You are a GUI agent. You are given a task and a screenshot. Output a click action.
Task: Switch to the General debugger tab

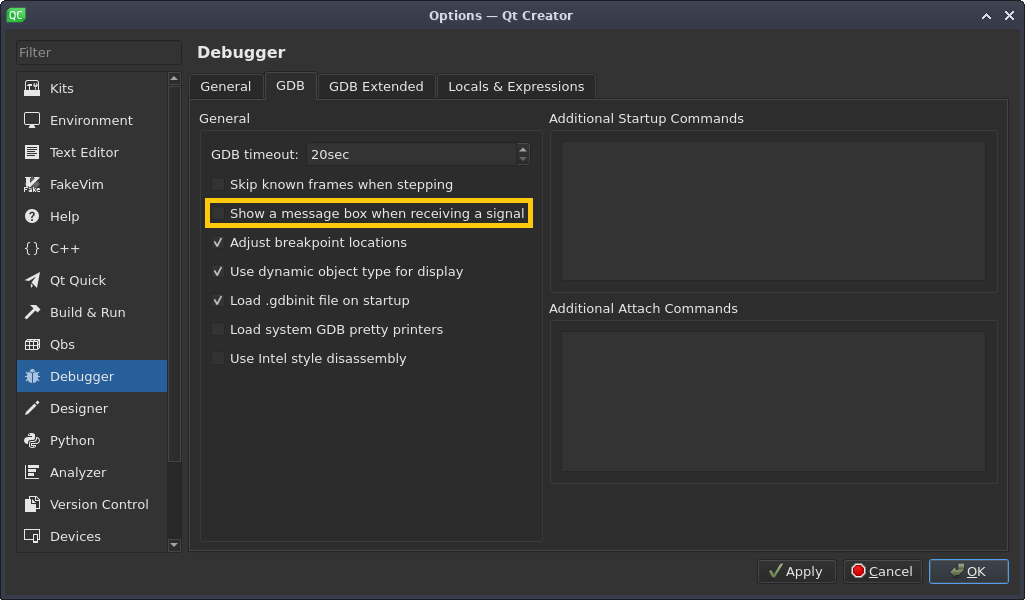[226, 86]
